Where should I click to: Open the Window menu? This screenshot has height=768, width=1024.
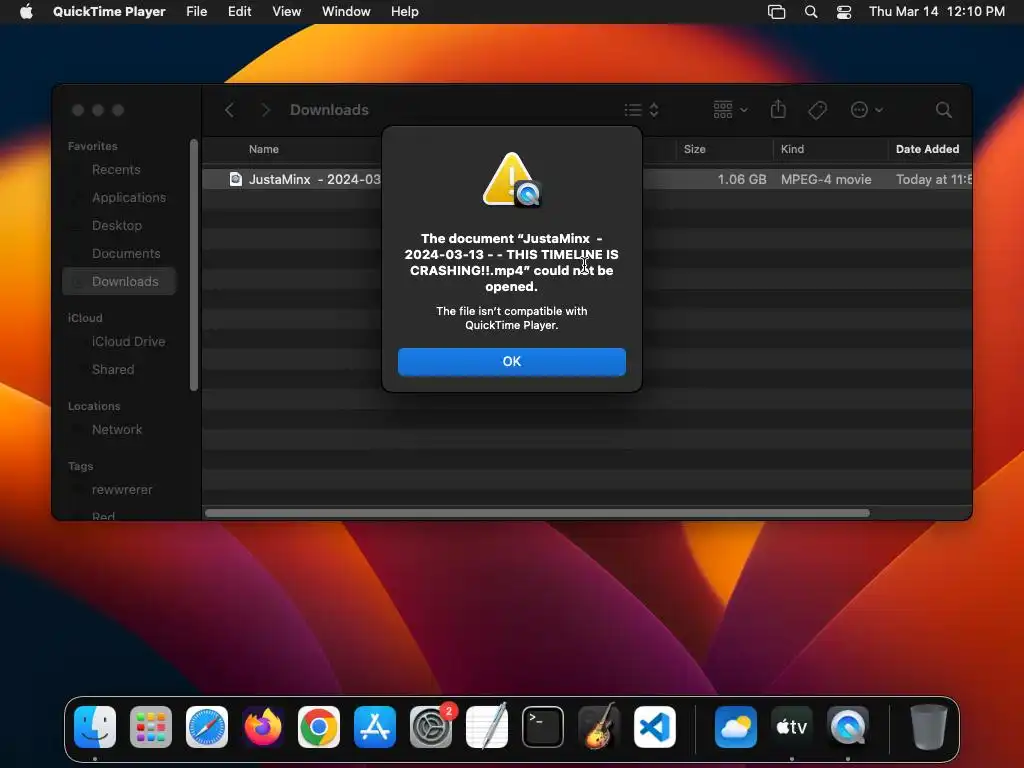[x=346, y=12]
